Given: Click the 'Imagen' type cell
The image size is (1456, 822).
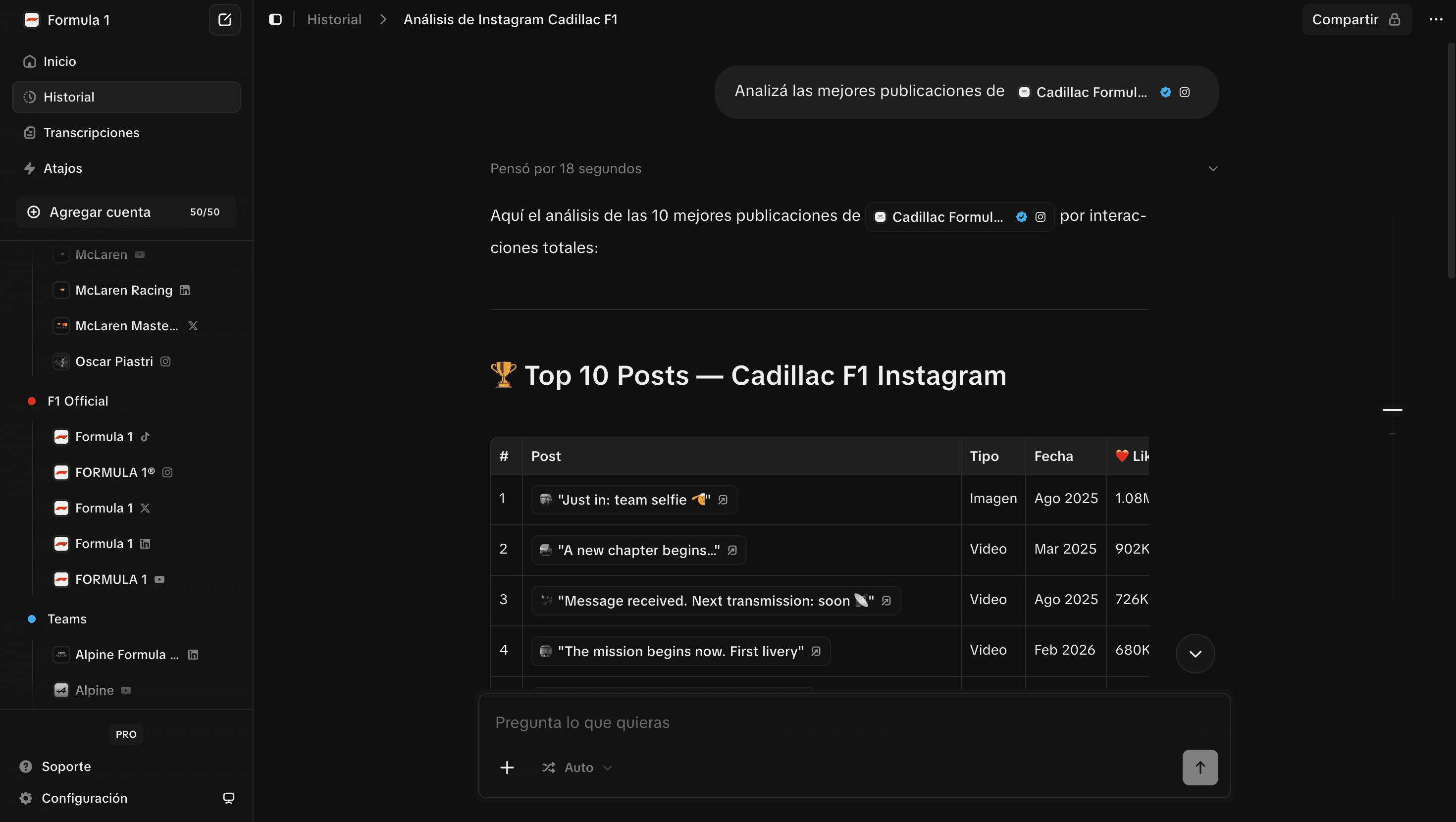Looking at the screenshot, I should click(x=993, y=498).
